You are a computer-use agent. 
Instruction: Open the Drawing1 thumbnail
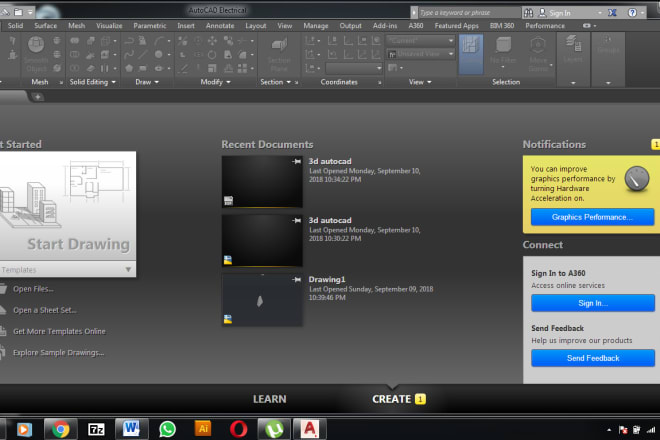point(262,300)
